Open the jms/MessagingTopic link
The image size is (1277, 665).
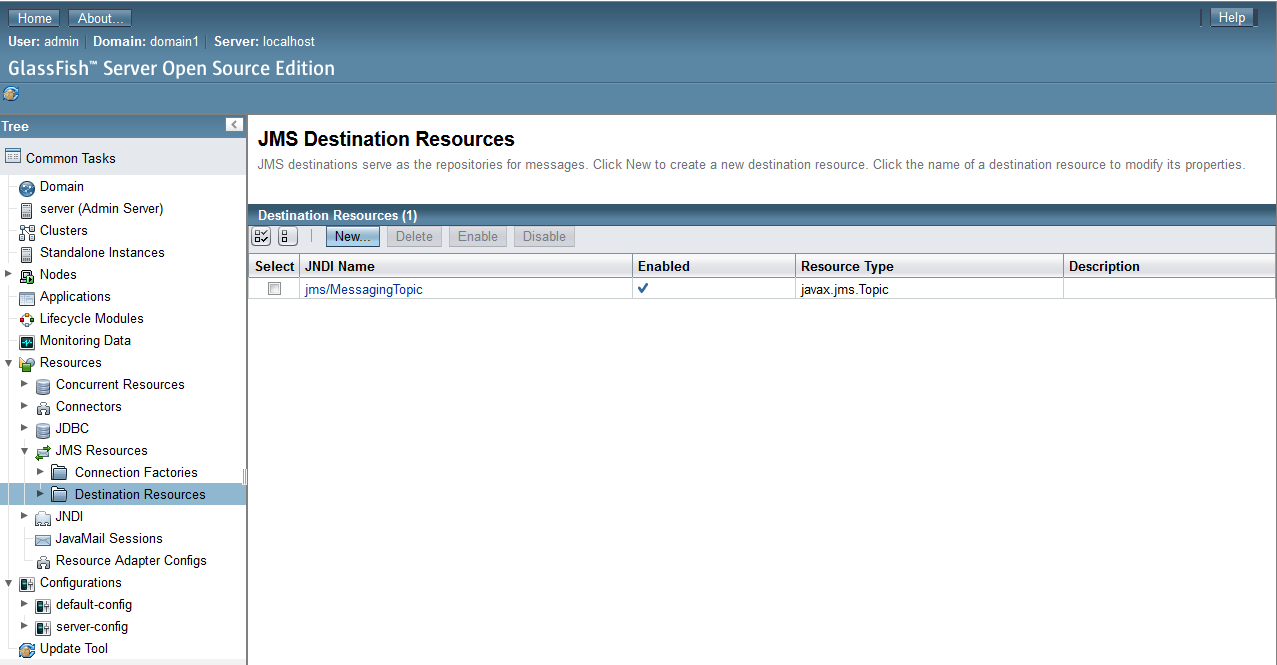tap(364, 289)
